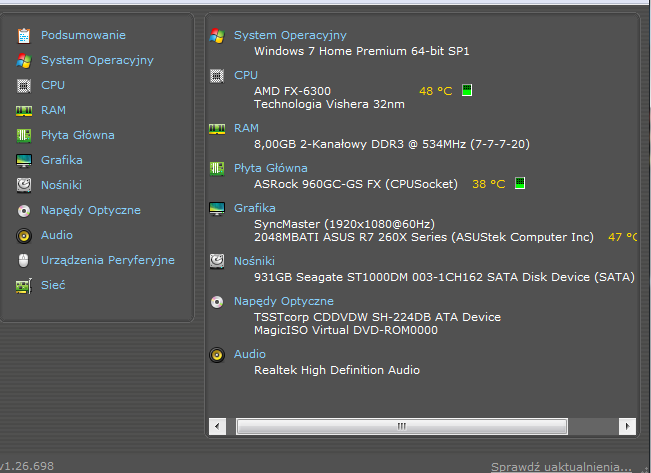Click the SyncMaster (1920x1080@60Hz) text
The height and width of the screenshot is (473, 651).
344,224
